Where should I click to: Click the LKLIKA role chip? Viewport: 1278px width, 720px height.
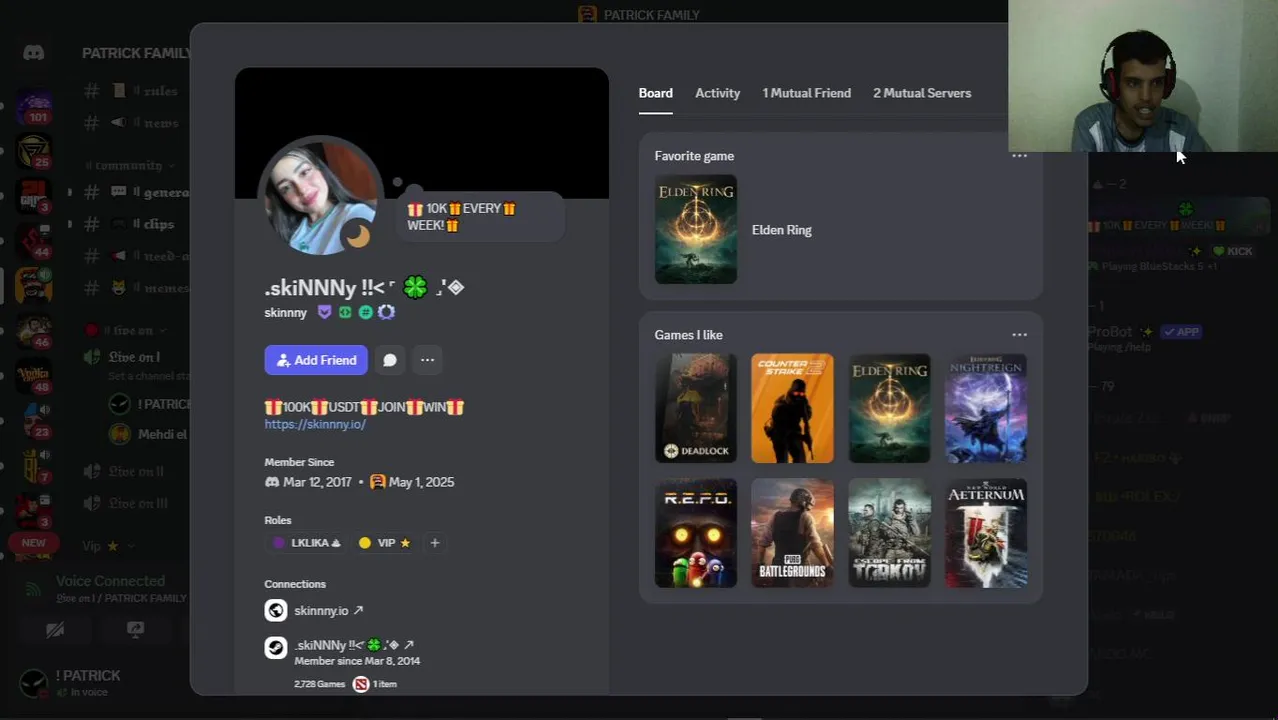306,543
